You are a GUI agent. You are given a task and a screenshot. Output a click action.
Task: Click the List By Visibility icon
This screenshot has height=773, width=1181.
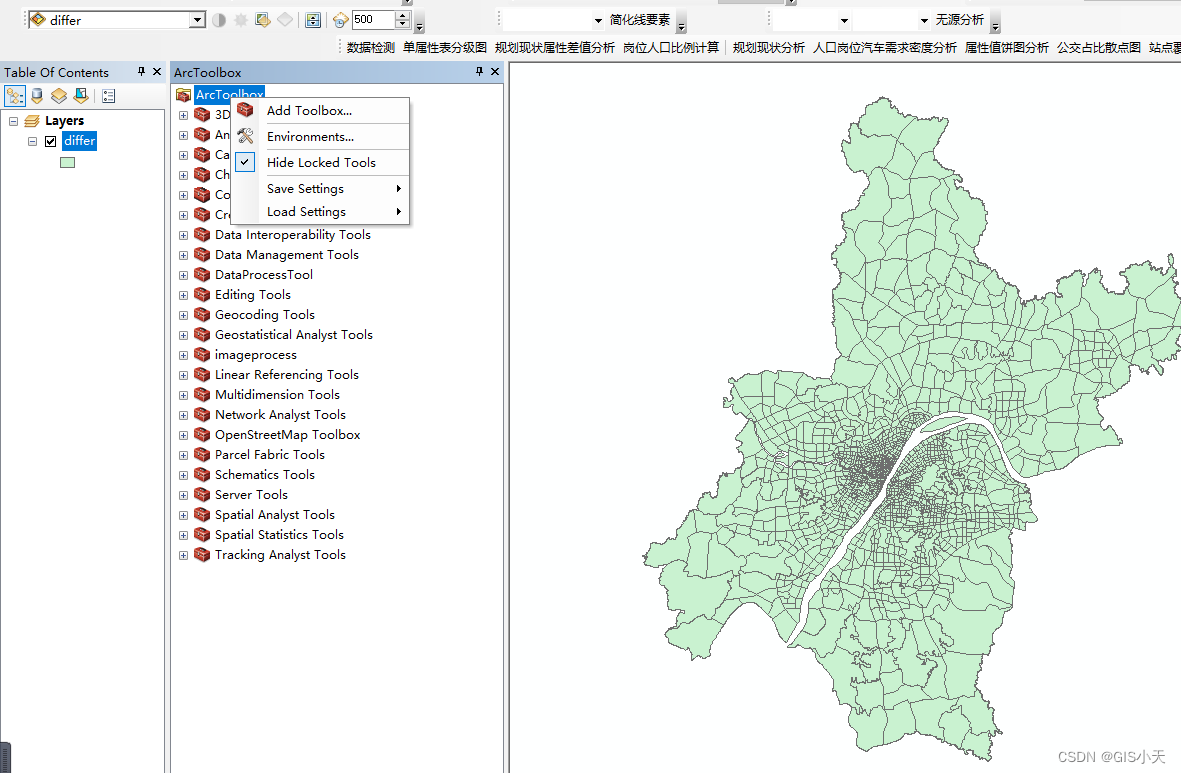pos(58,95)
